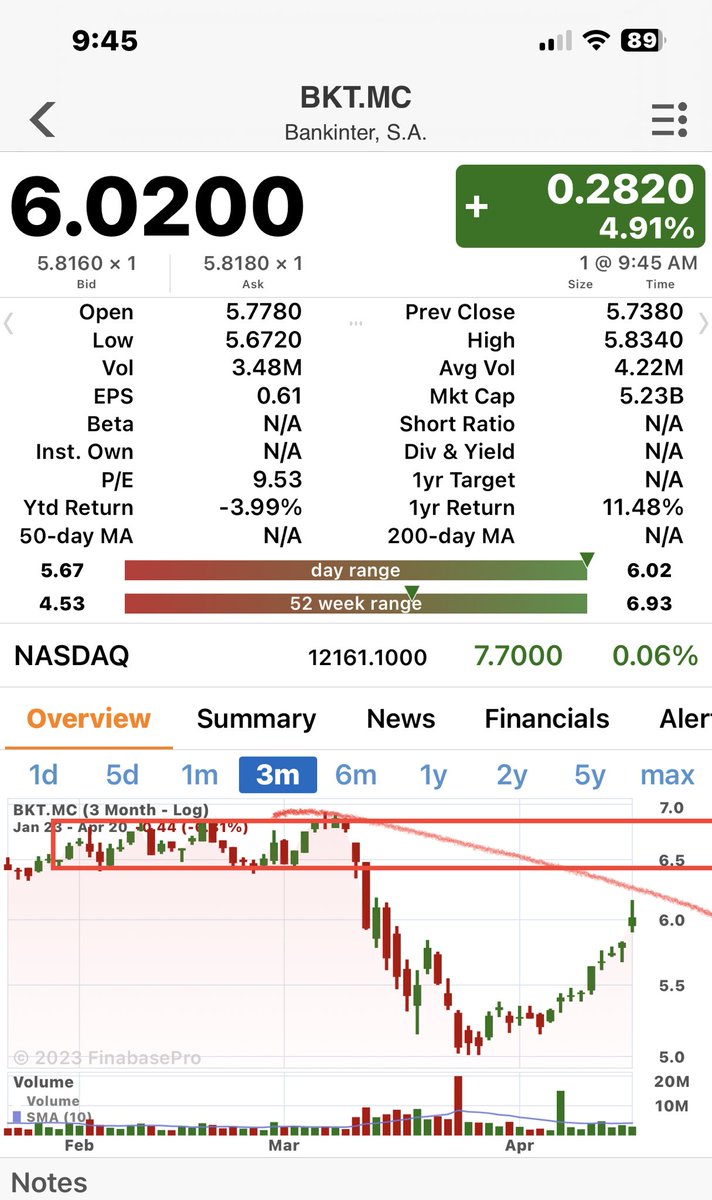Tap the 52 week range bar
Viewport: 712px width, 1200px height.
(x=355, y=604)
